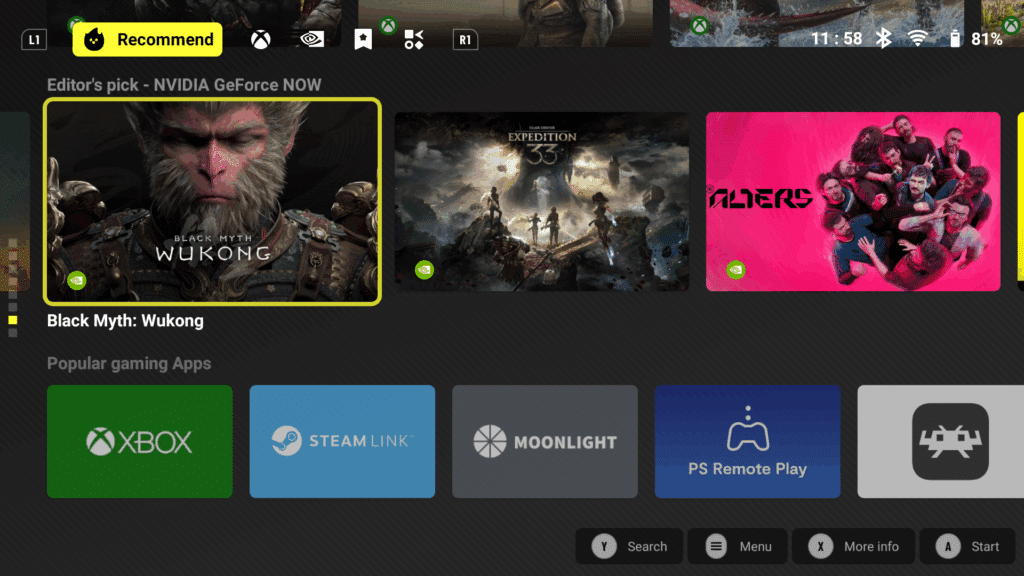The image size is (1024, 576).
Task: Click the "Black Myth: Wukong" title below the cover
Action: pyautogui.click(x=125, y=321)
